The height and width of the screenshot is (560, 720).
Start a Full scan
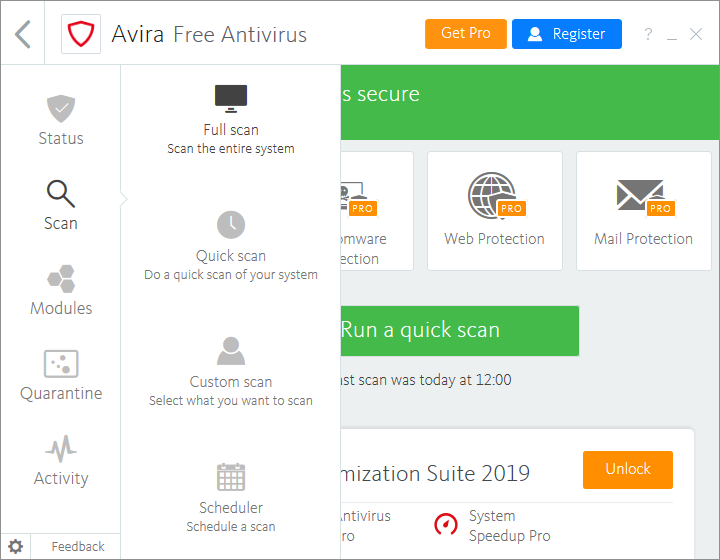click(x=231, y=120)
